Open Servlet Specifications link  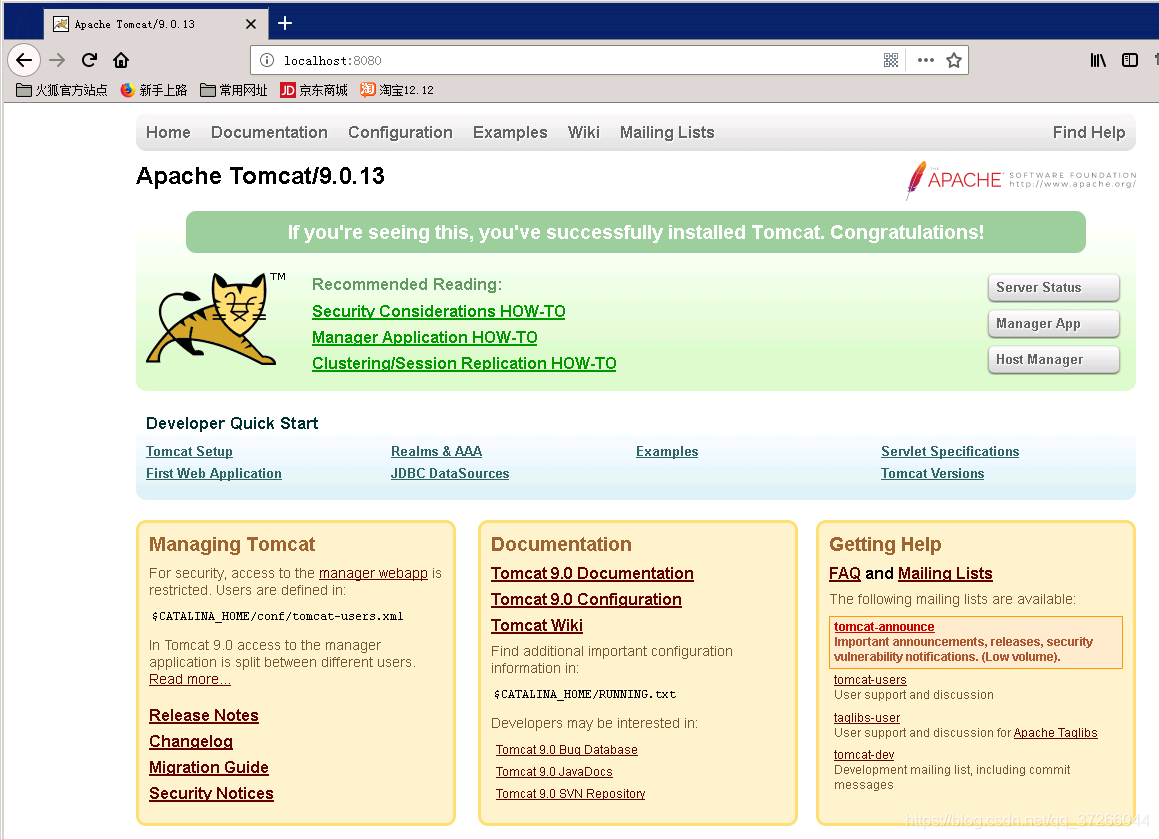click(950, 452)
